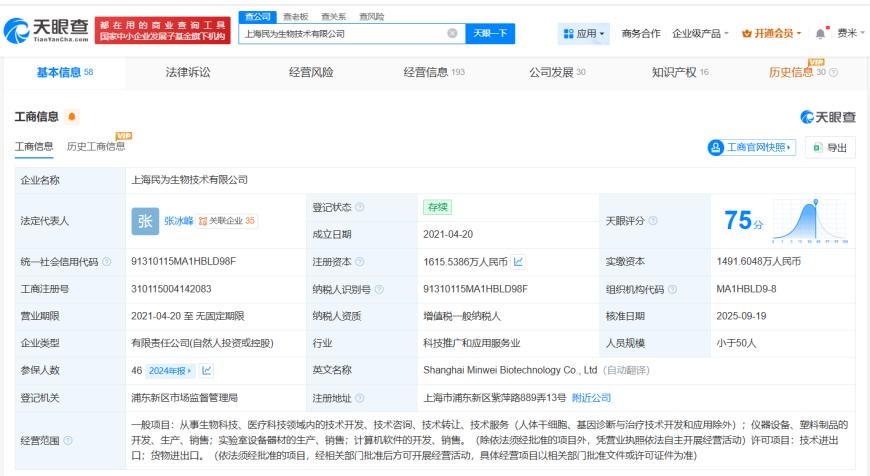
Task: Clear the search box with X icon
Action: coord(452,33)
